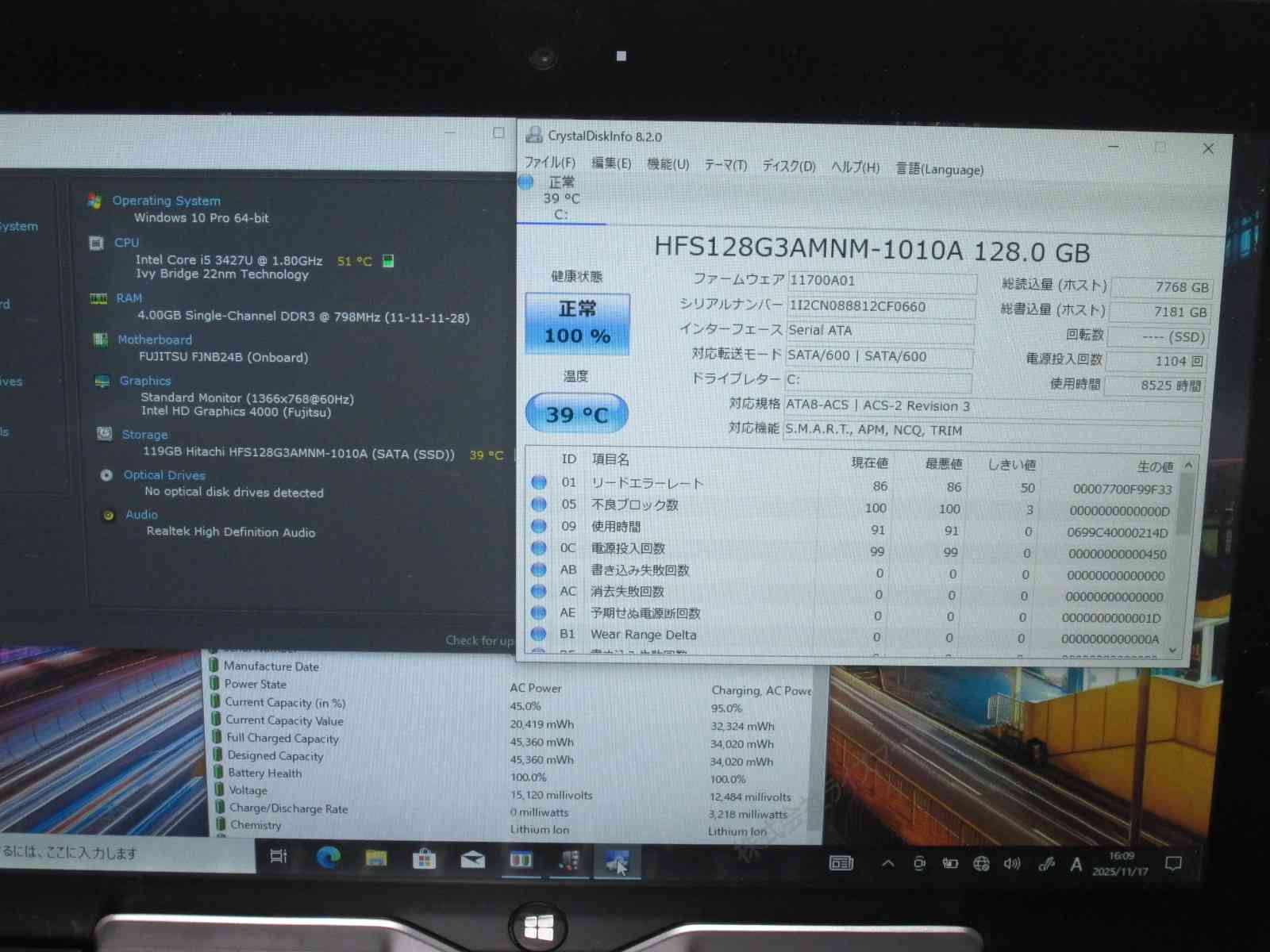
Task: Click the 正常 100% health status button
Action: pyautogui.click(x=577, y=323)
